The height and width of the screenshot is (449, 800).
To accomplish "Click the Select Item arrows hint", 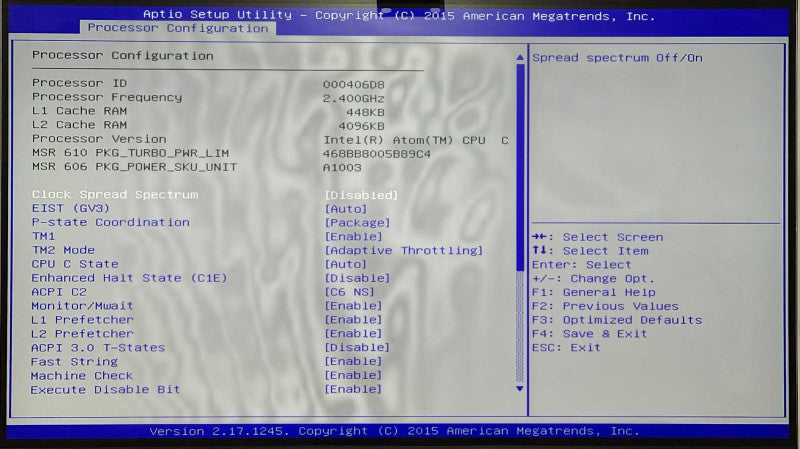I will (x=590, y=251).
